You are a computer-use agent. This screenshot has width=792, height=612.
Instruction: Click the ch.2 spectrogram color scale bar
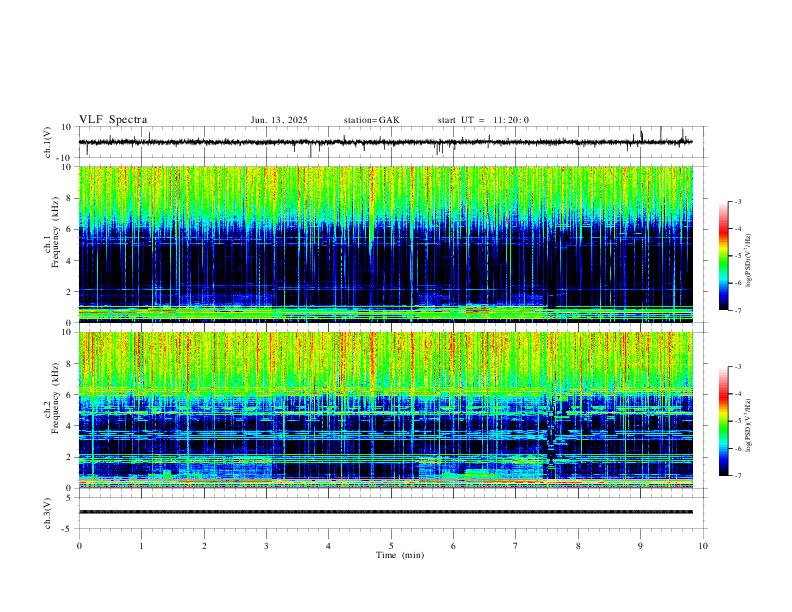point(724,421)
